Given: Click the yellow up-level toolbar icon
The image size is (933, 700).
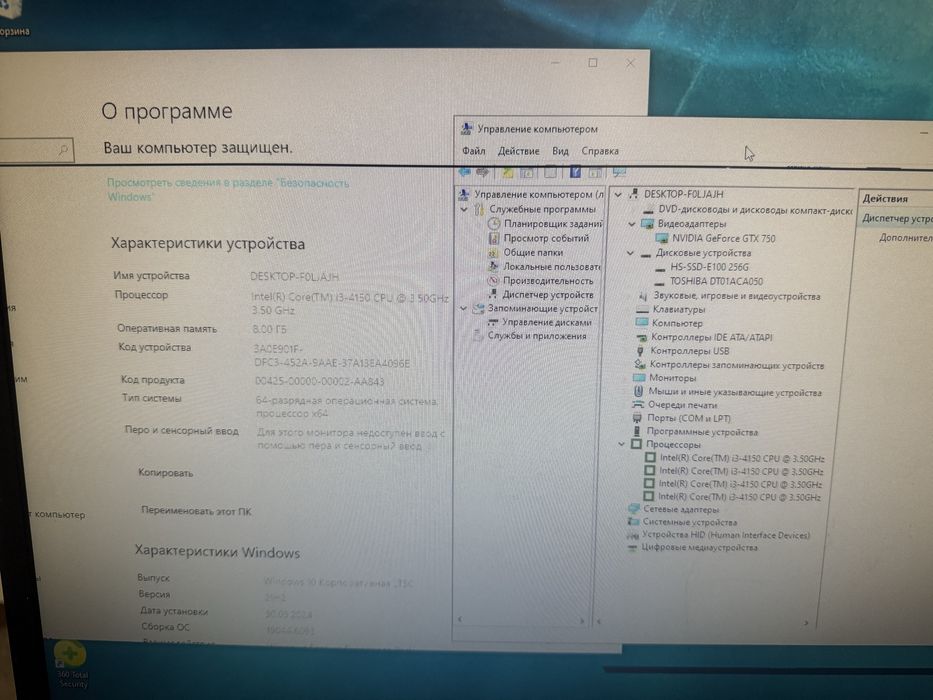Looking at the screenshot, I should click(507, 173).
